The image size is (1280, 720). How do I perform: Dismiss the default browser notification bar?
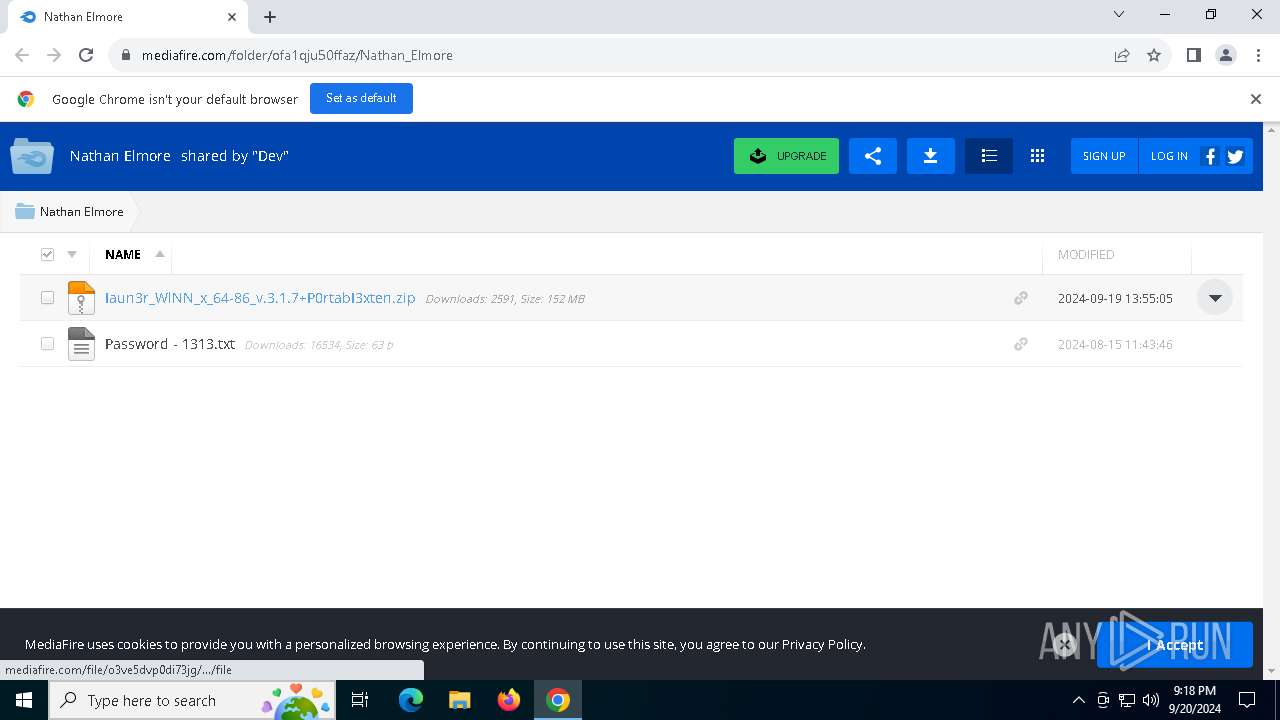pos(1255,99)
